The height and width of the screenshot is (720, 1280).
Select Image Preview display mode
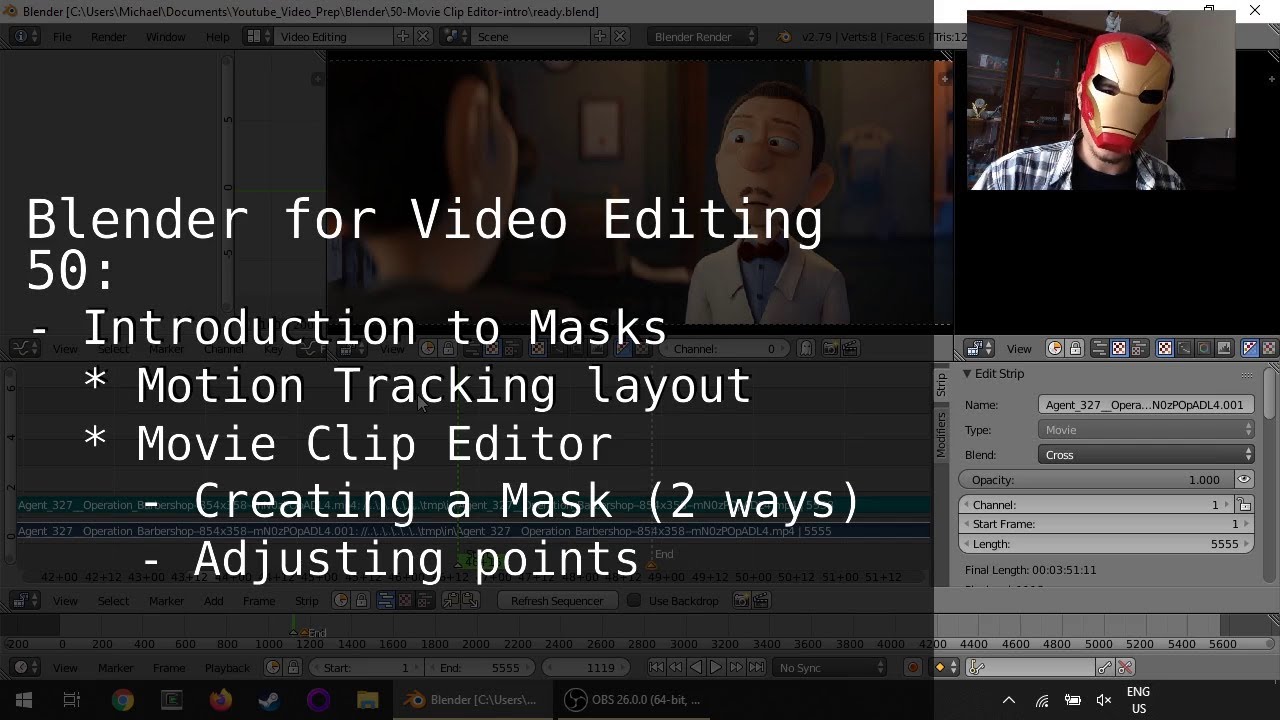point(1165,348)
